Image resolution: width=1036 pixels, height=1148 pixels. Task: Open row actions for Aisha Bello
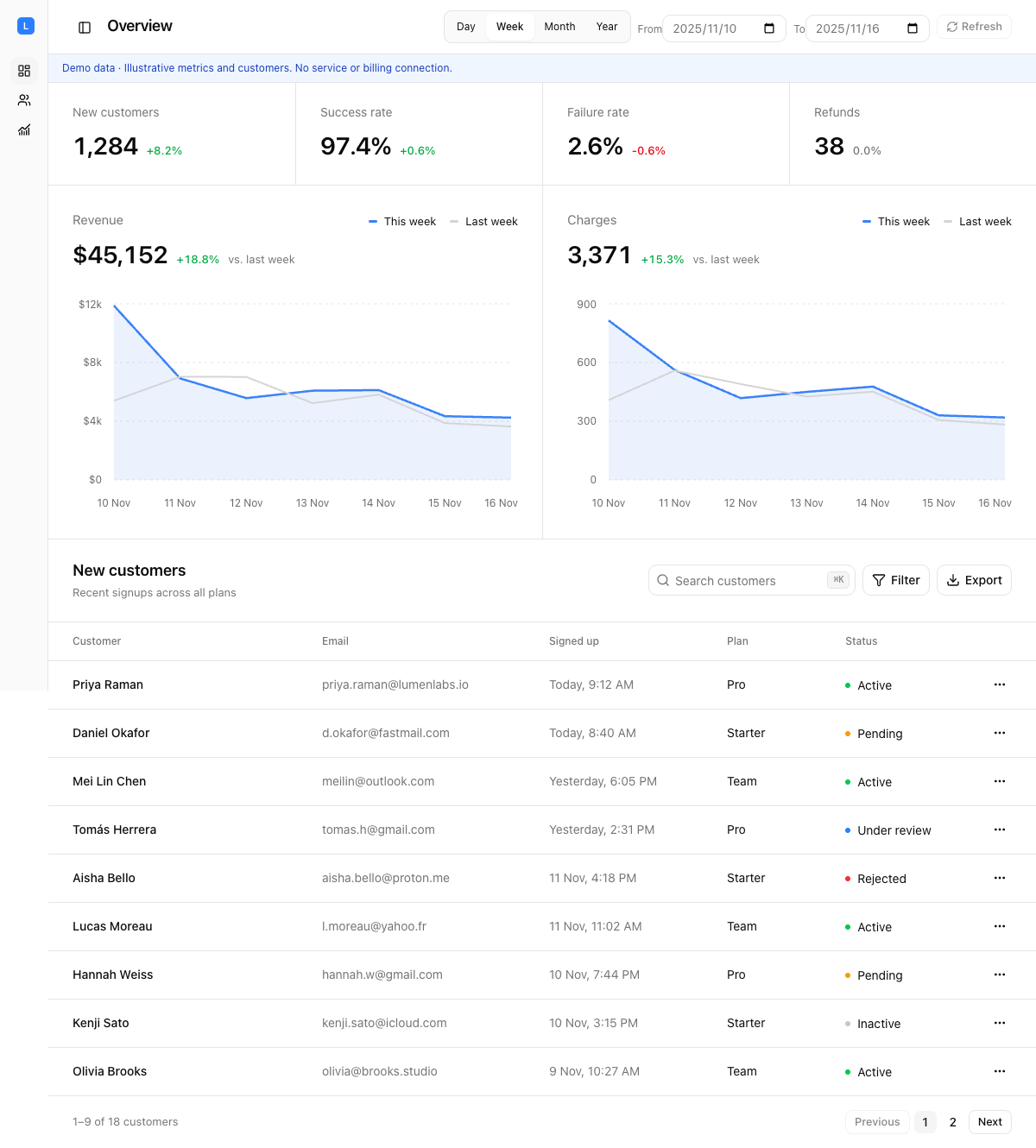1000,878
